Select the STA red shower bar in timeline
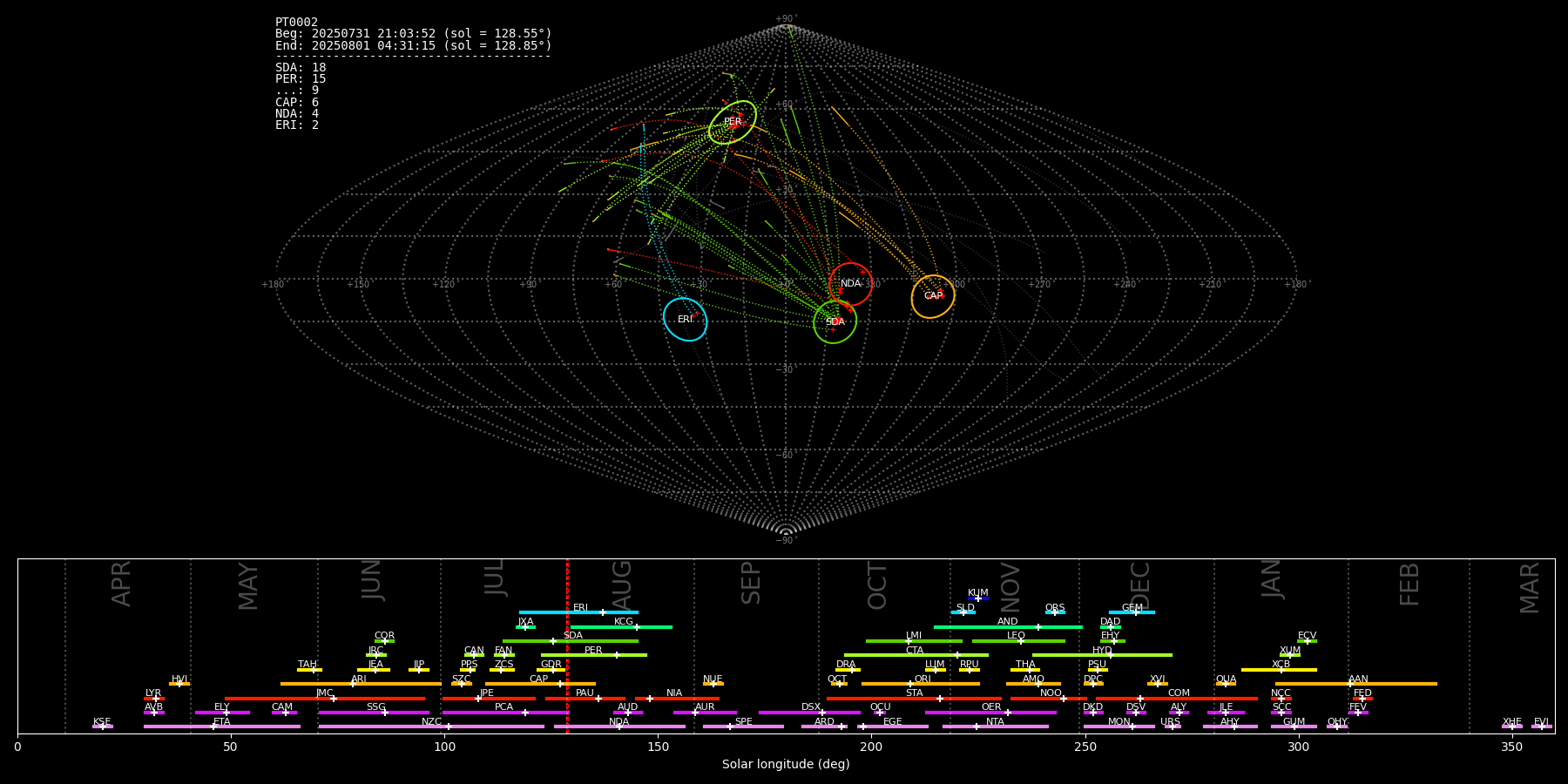 click(x=914, y=698)
